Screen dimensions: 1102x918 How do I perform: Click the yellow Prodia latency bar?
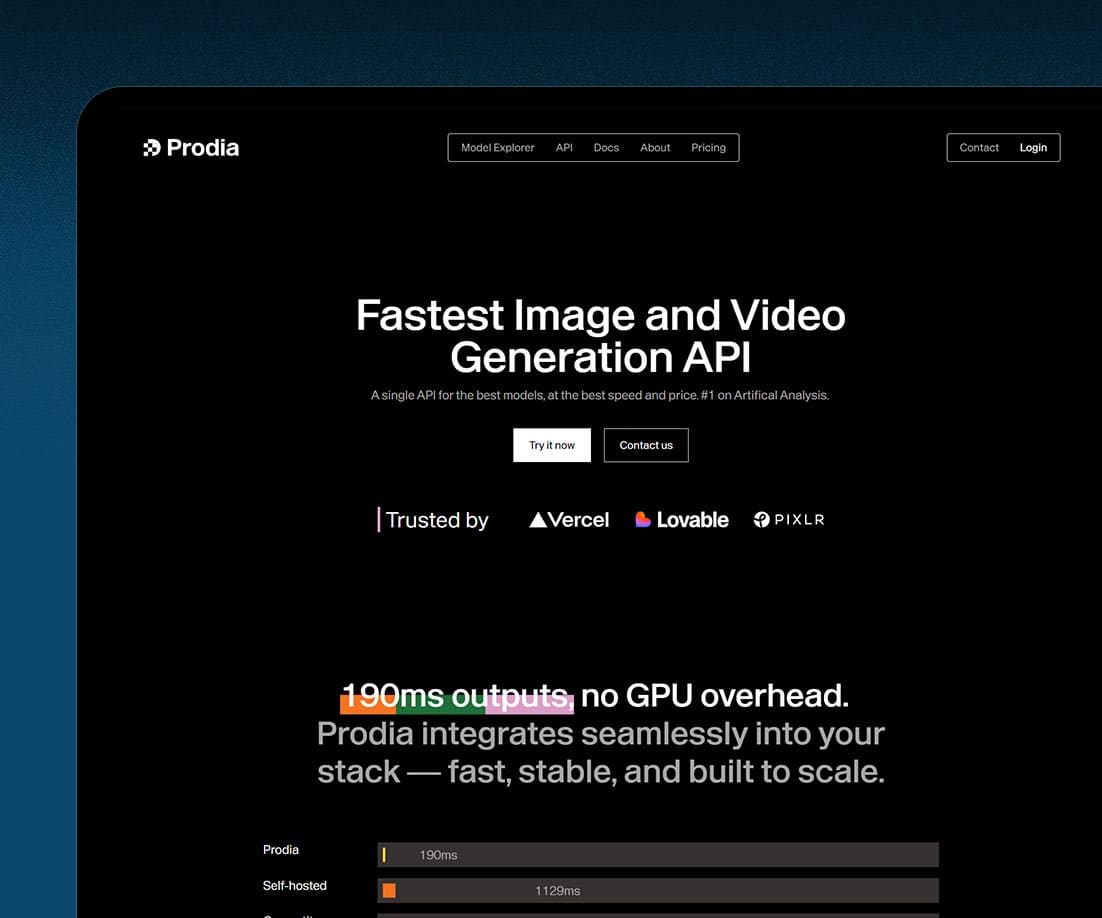pos(384,855)
